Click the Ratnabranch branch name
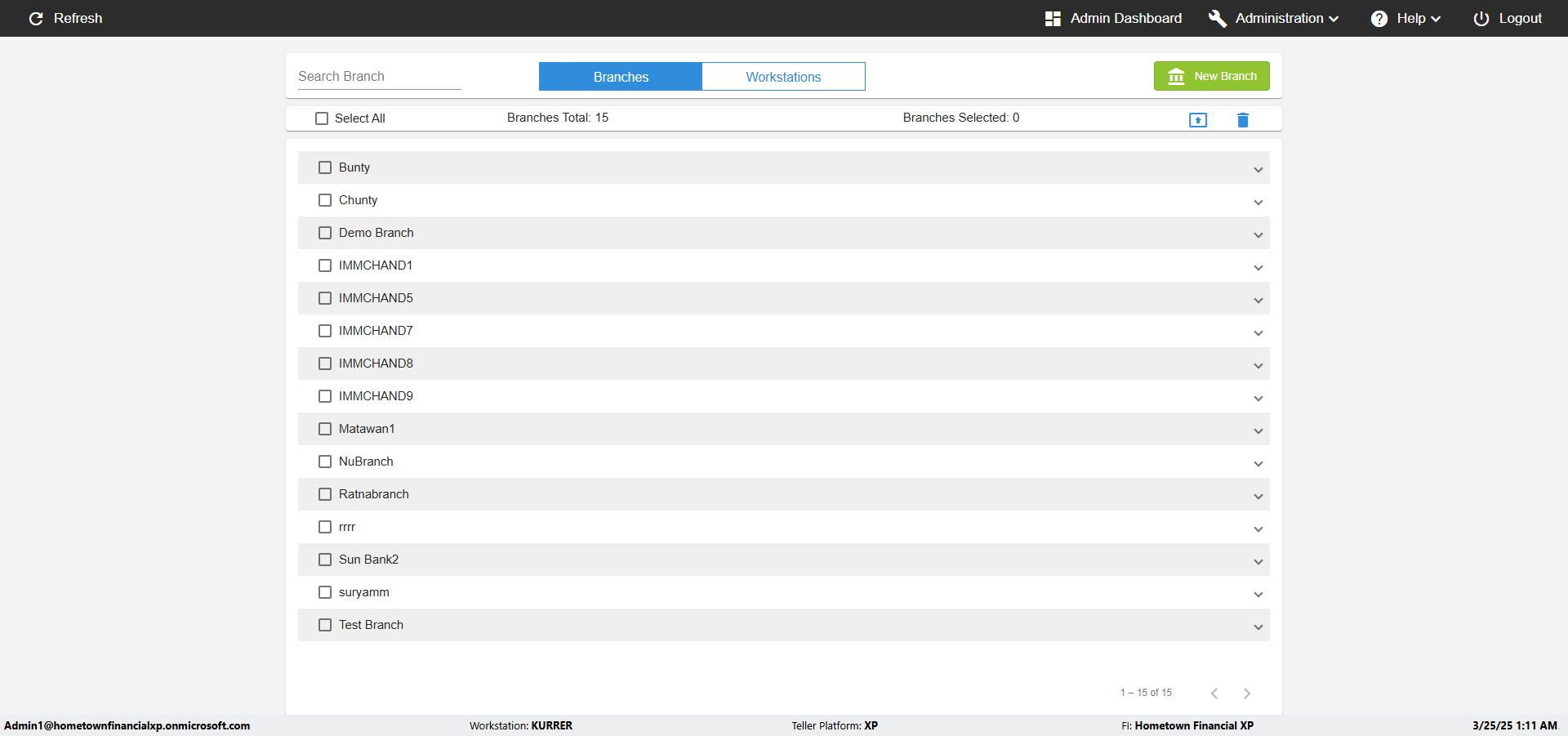The height and width of the screenshot is (736, 1568). click(x=373, y=494)
